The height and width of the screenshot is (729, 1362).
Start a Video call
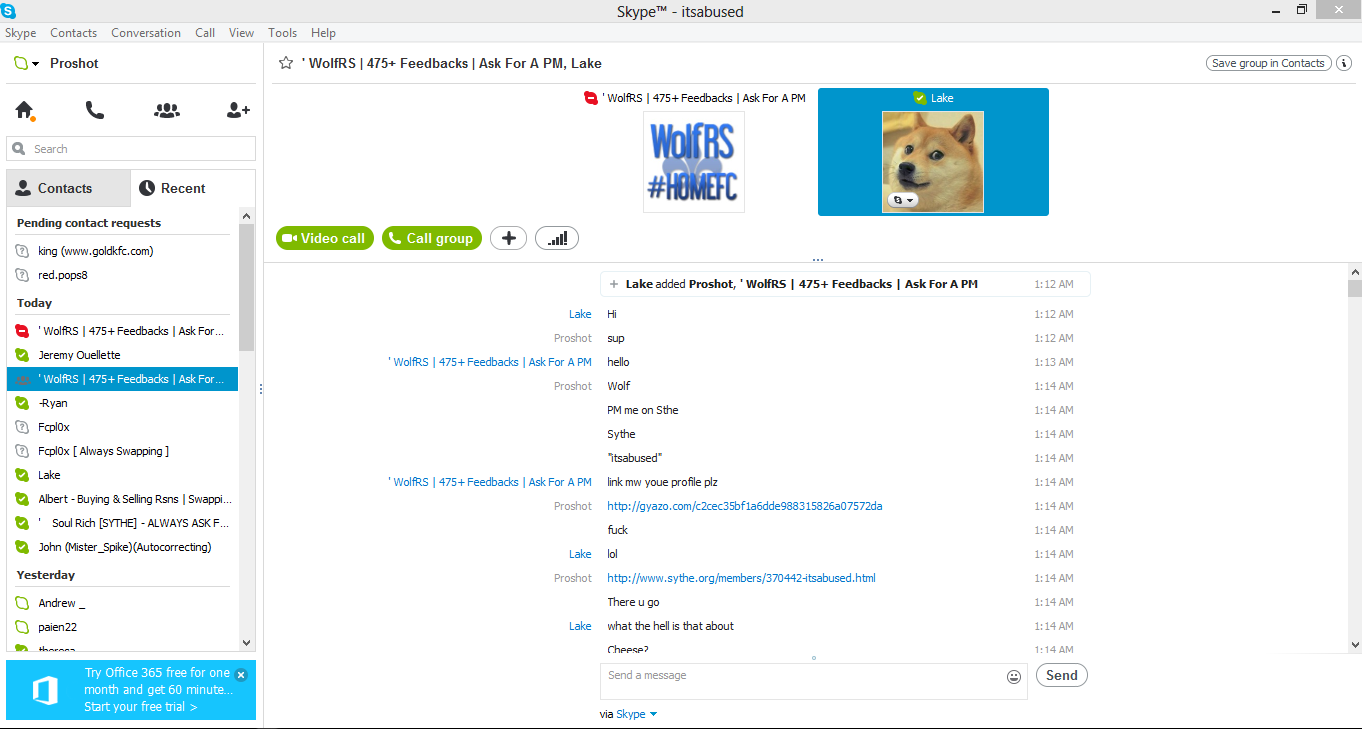324,238
